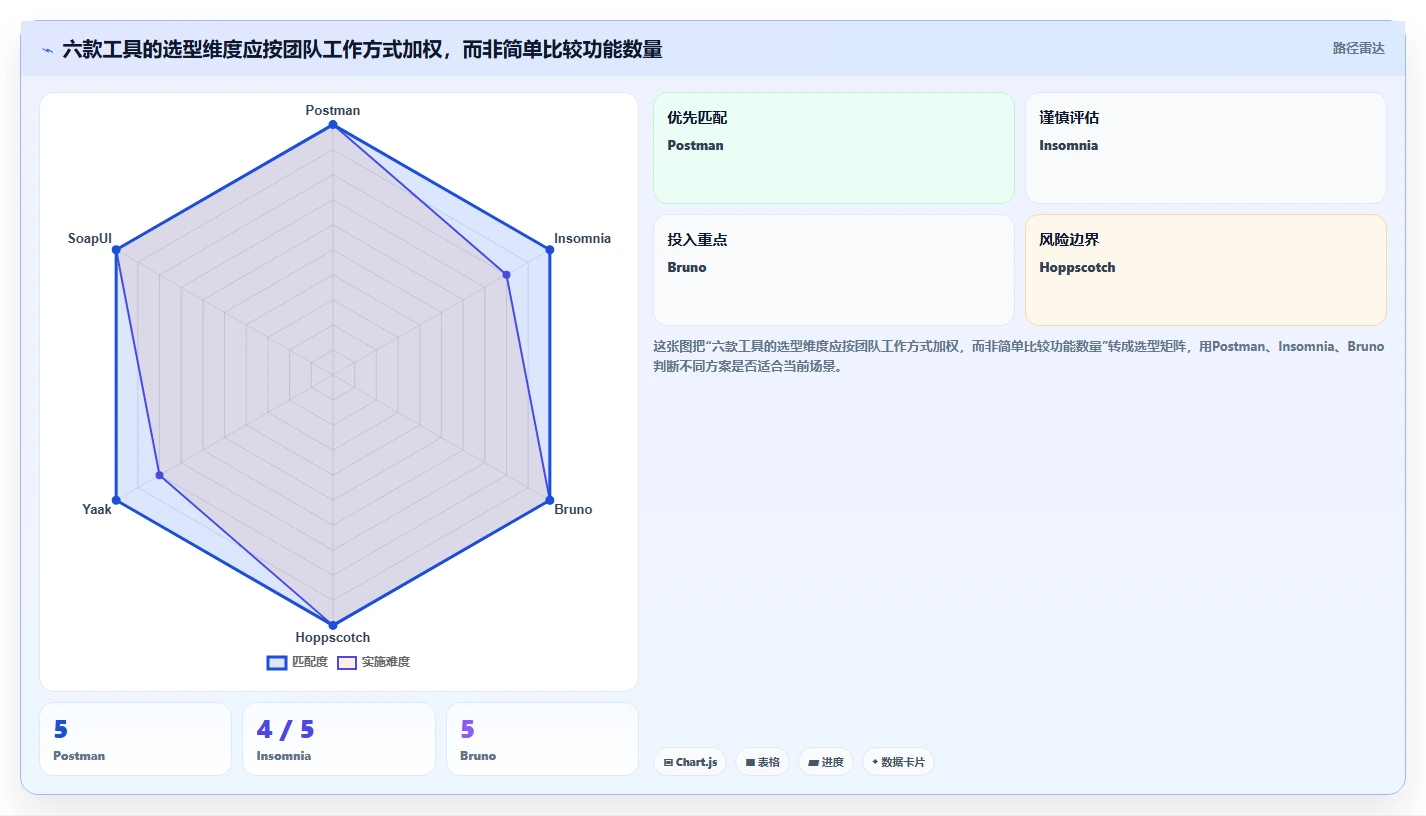Toggle the 实施难度 legend item
The image size is (1426, 816).
click(x=373, y=662)
